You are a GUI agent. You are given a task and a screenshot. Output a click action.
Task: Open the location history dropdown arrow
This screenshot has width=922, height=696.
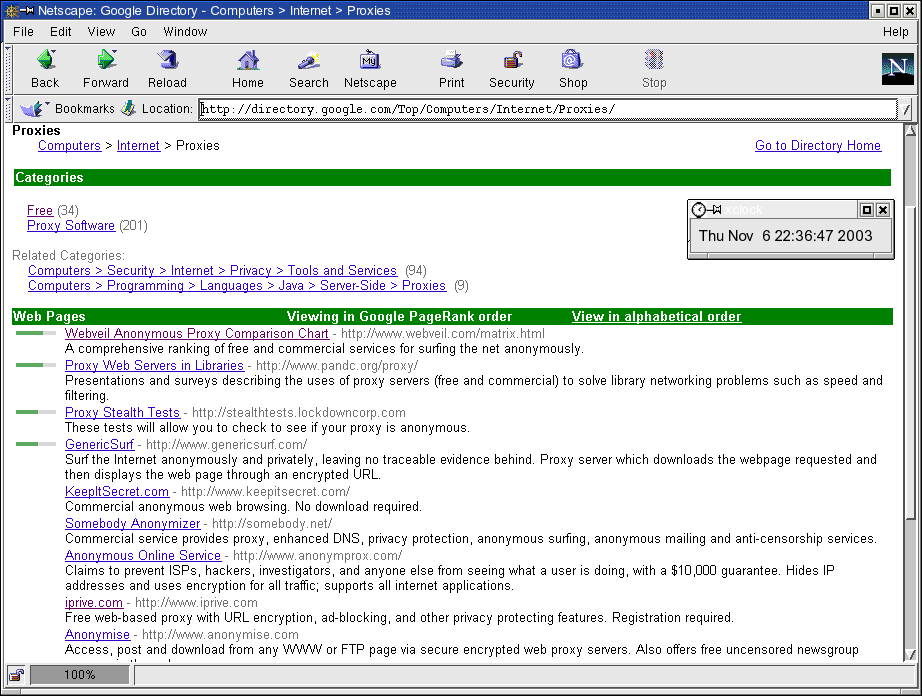click(x=906, y=109)
